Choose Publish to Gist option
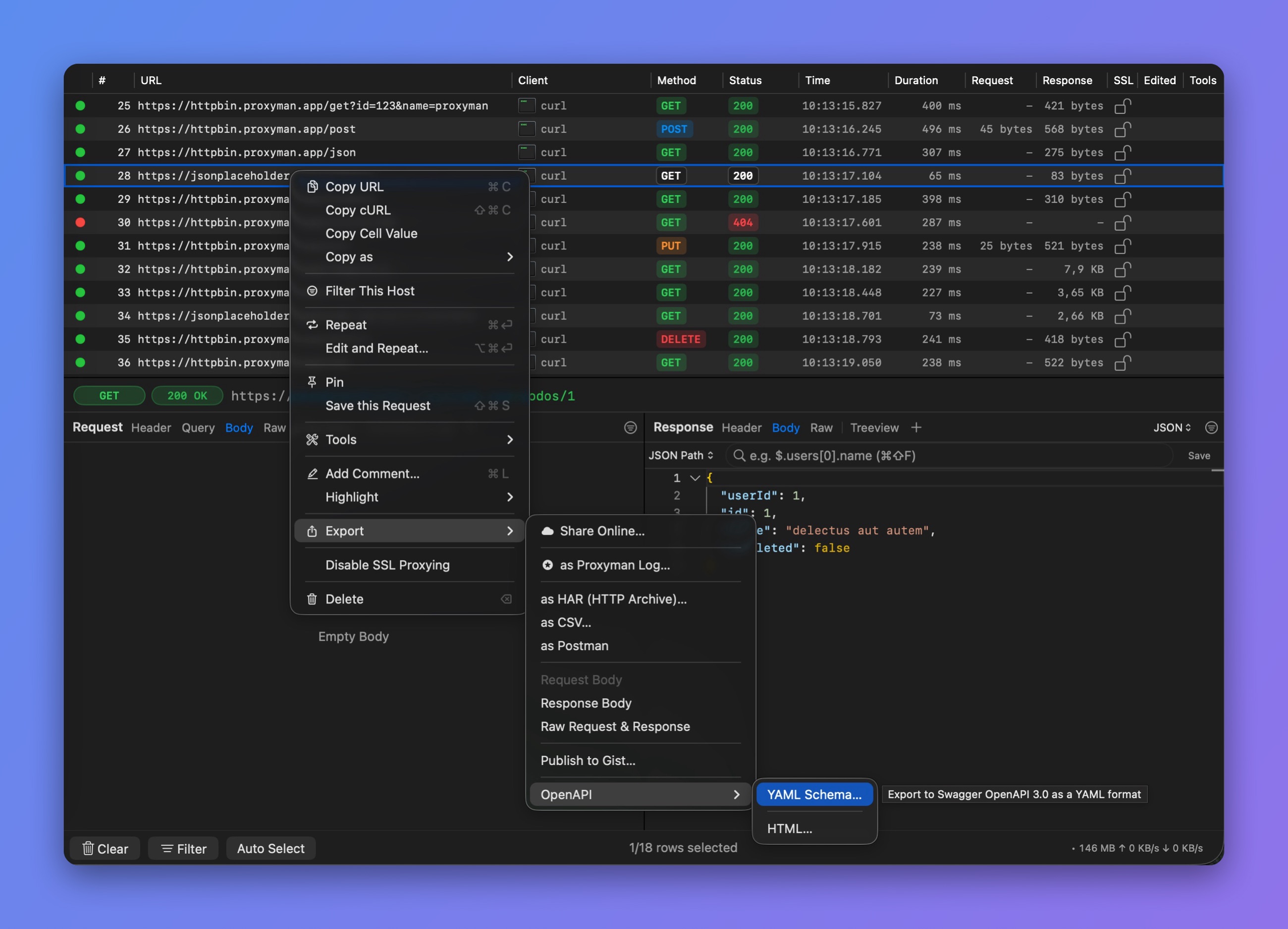 [x=640, y=760]
